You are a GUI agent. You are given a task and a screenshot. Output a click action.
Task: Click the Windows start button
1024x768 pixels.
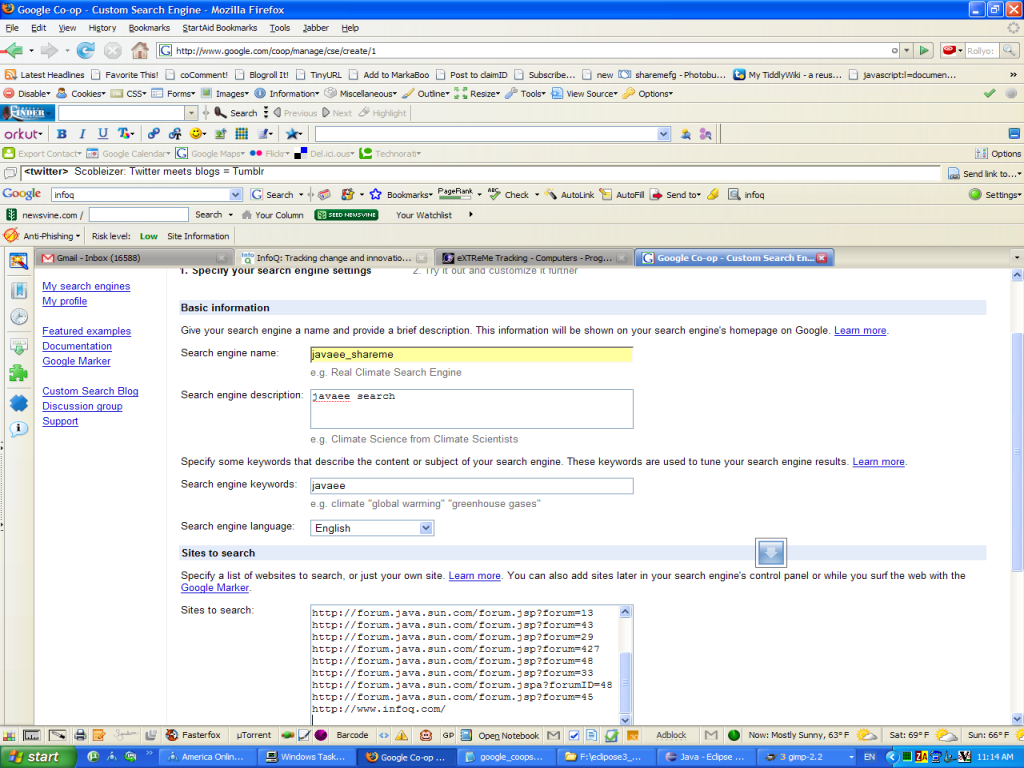[x=37, y=757]
